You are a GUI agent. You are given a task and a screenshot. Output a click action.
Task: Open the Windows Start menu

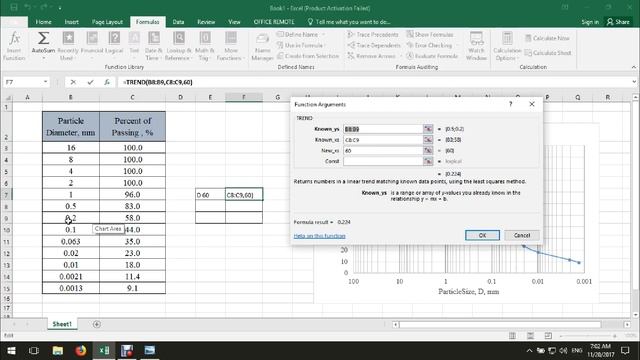pyautogui.click(x=11, y=350)
